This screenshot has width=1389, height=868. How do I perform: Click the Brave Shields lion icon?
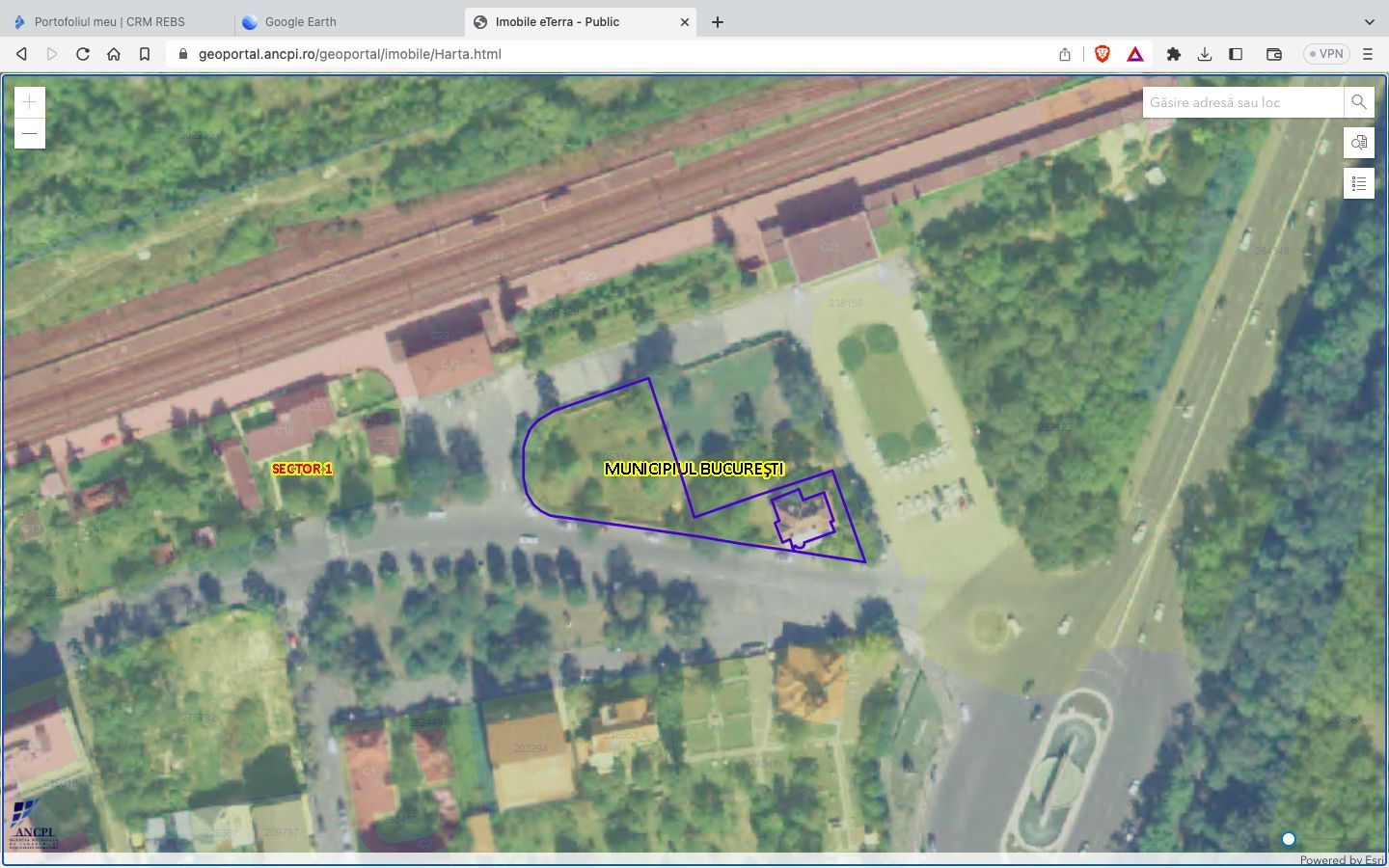point(1103,54)
